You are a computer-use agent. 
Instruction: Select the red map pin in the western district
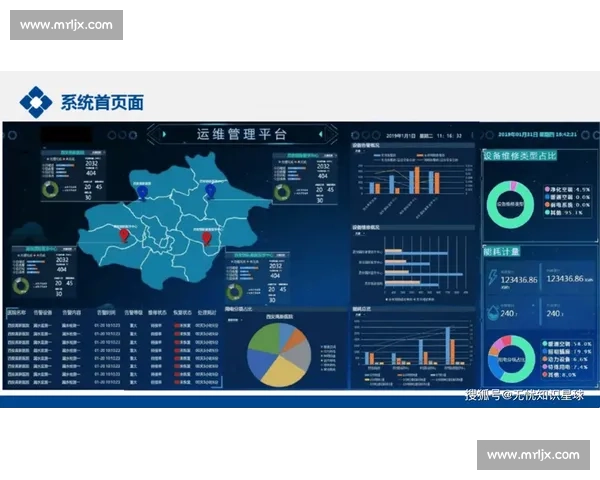pos(124,235)
